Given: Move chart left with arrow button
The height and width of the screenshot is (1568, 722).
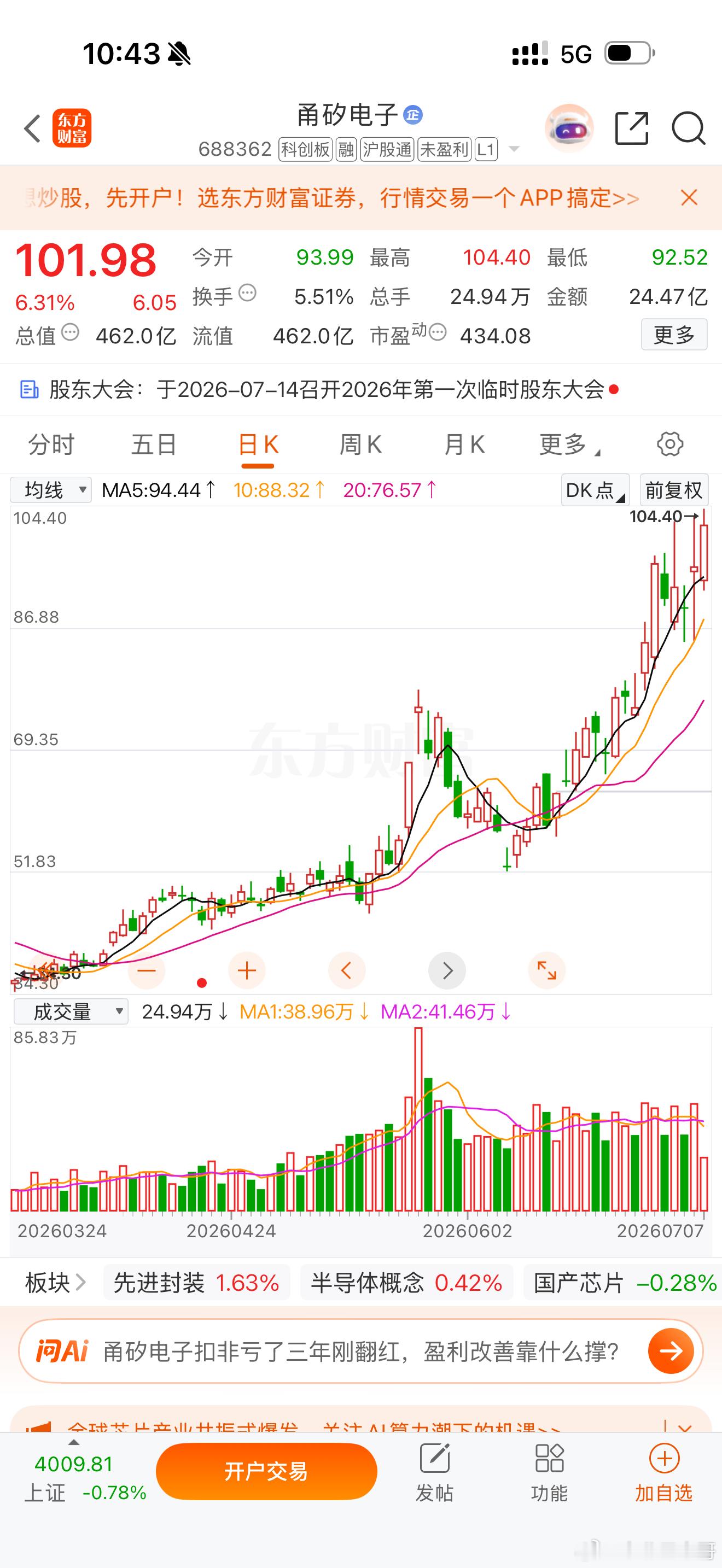Looking at the screenshot, I should 346,970.
